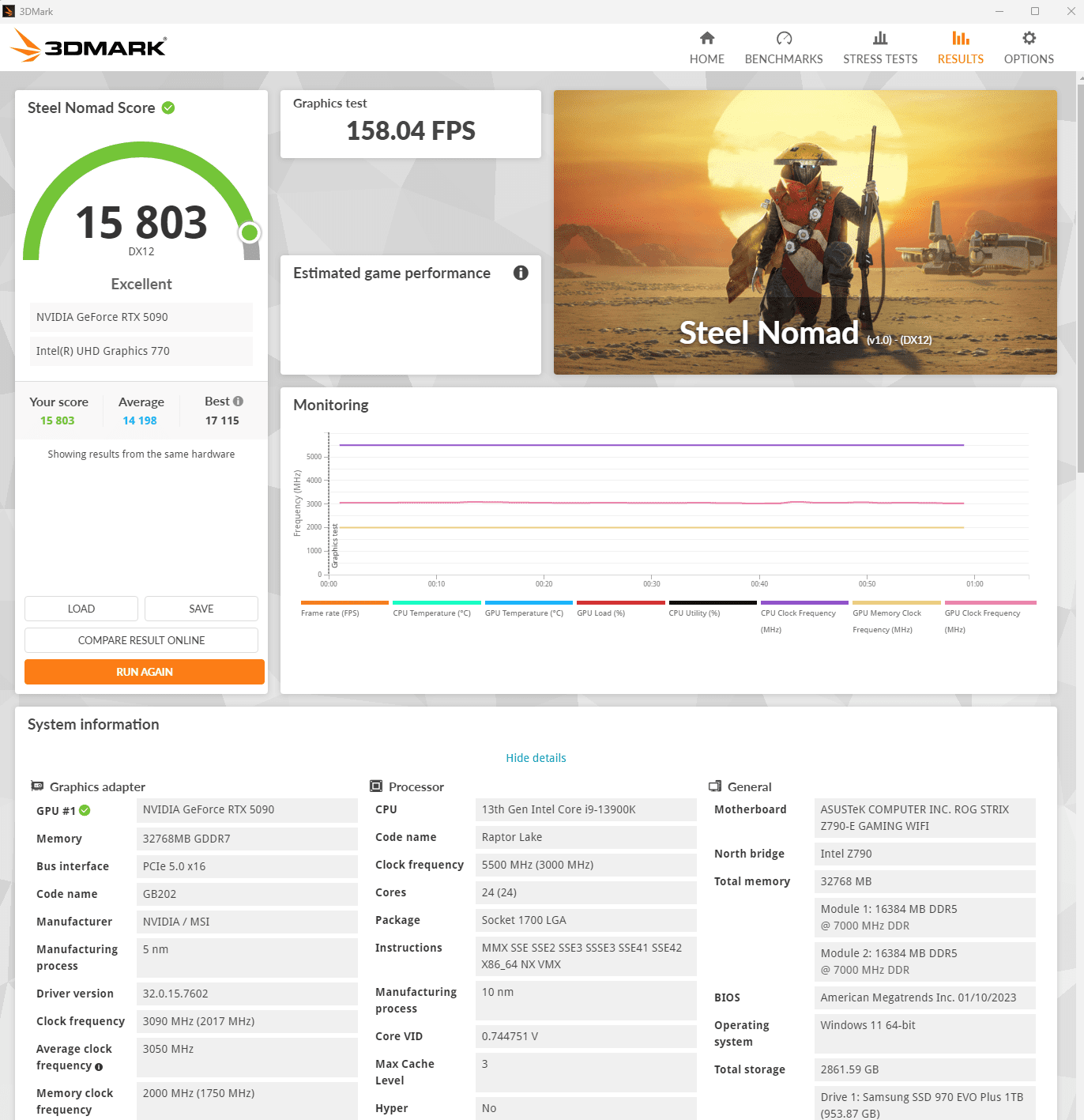Click the SAVE button
1084x1120 pixels.
tap(201, 609)
